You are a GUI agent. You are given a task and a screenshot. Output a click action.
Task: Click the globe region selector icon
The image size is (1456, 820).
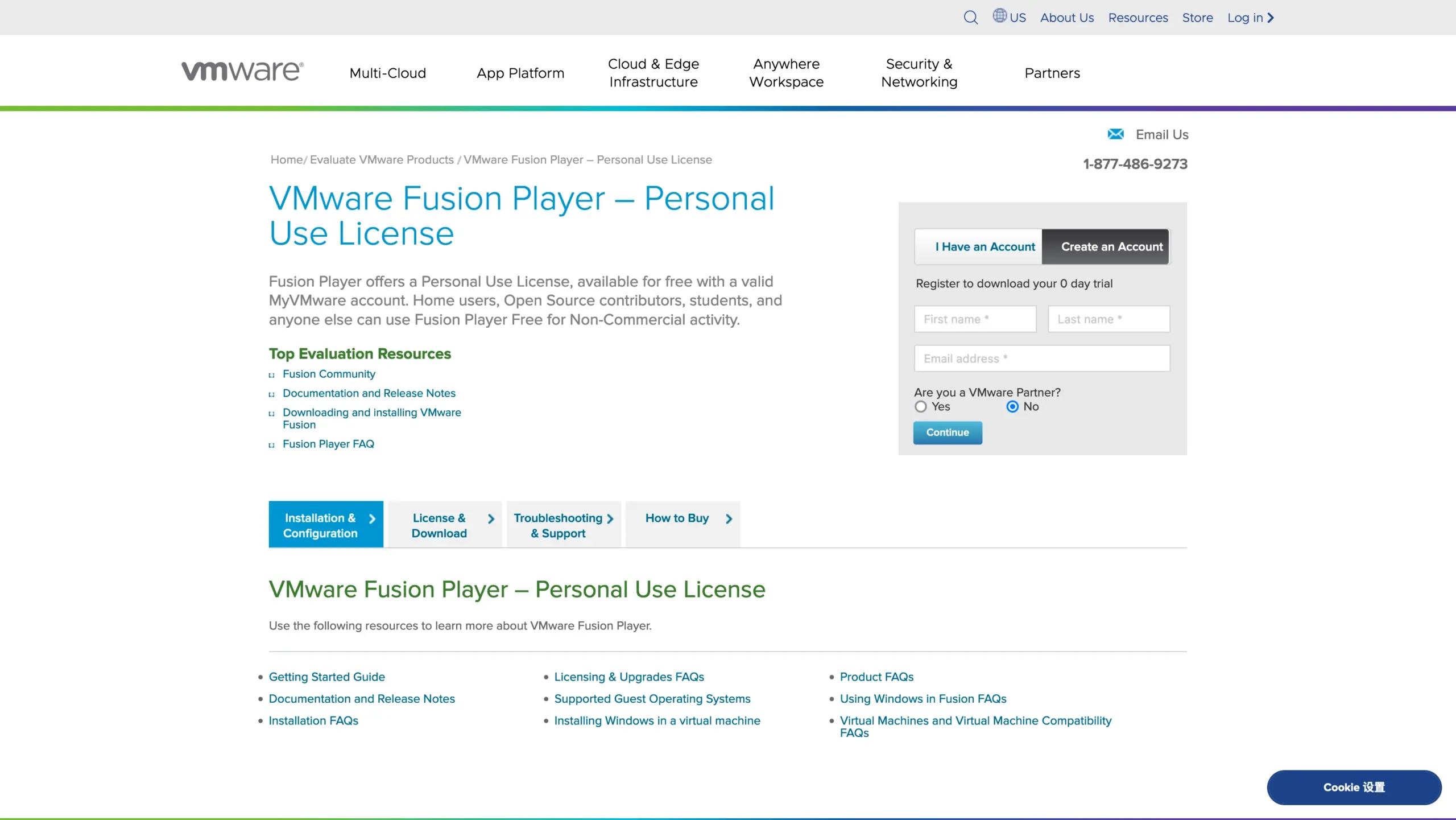point(999,16)
